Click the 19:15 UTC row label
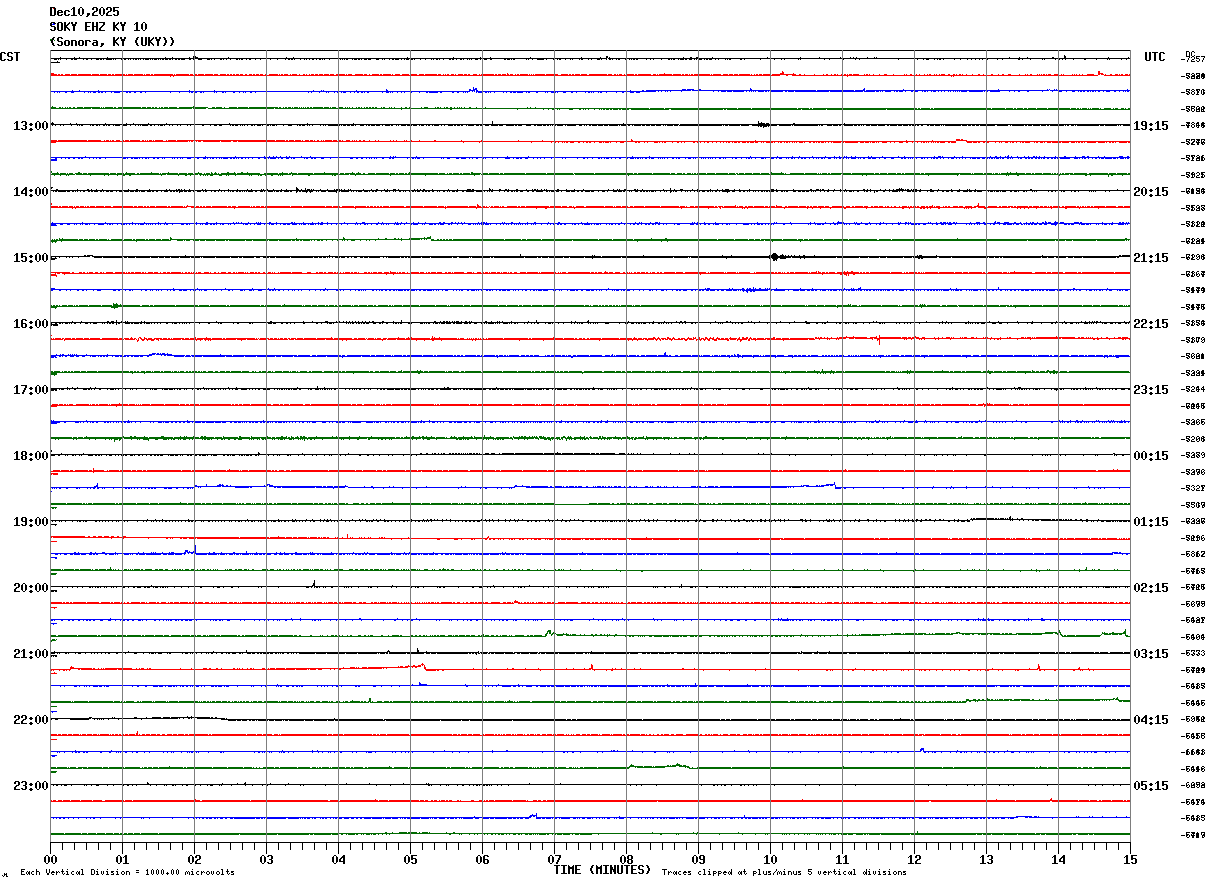The height and width of the screenshot is (886, 1210). point(1151,126)
